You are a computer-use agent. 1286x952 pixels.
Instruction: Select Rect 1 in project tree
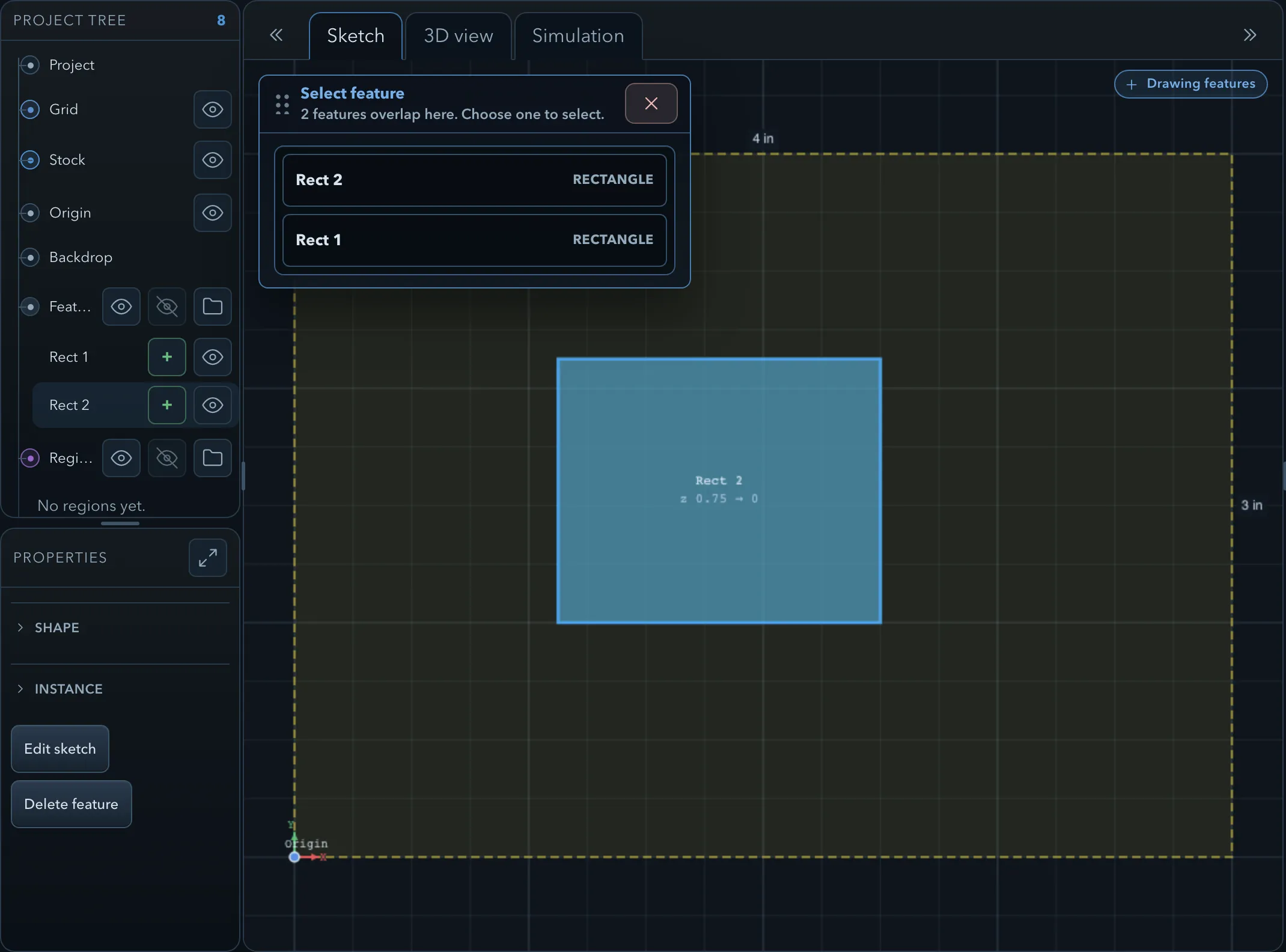(69, 357)
